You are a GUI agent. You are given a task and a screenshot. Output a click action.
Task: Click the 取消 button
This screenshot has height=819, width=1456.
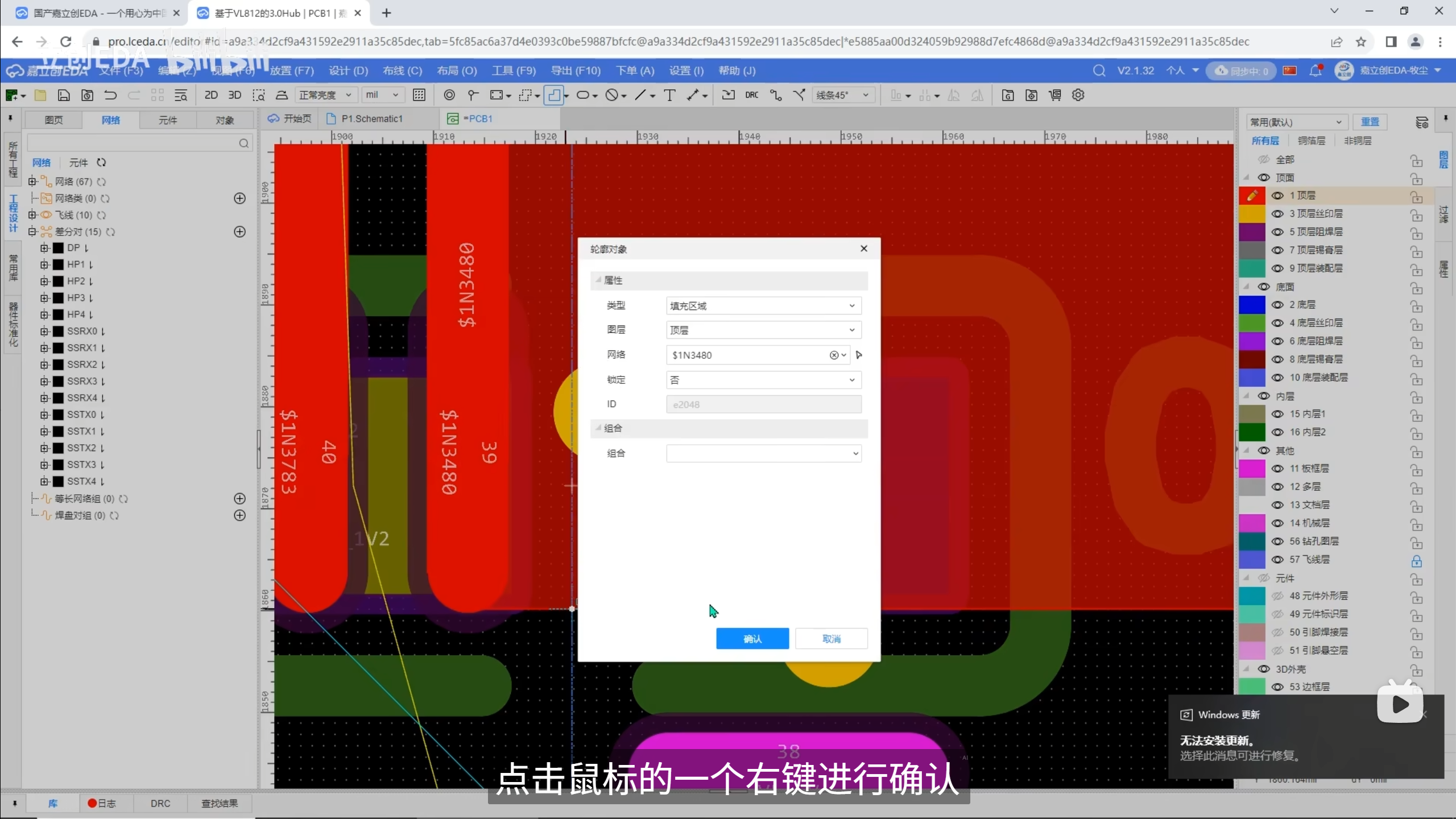[x=831, y=639]
